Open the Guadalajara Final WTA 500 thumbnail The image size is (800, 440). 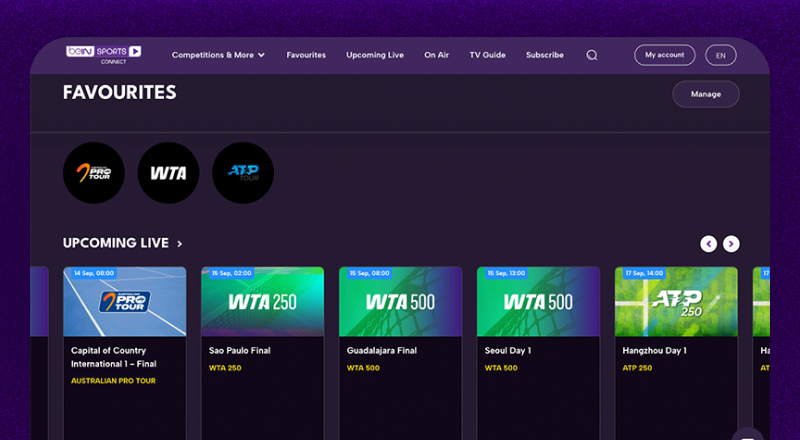(401, 302)
